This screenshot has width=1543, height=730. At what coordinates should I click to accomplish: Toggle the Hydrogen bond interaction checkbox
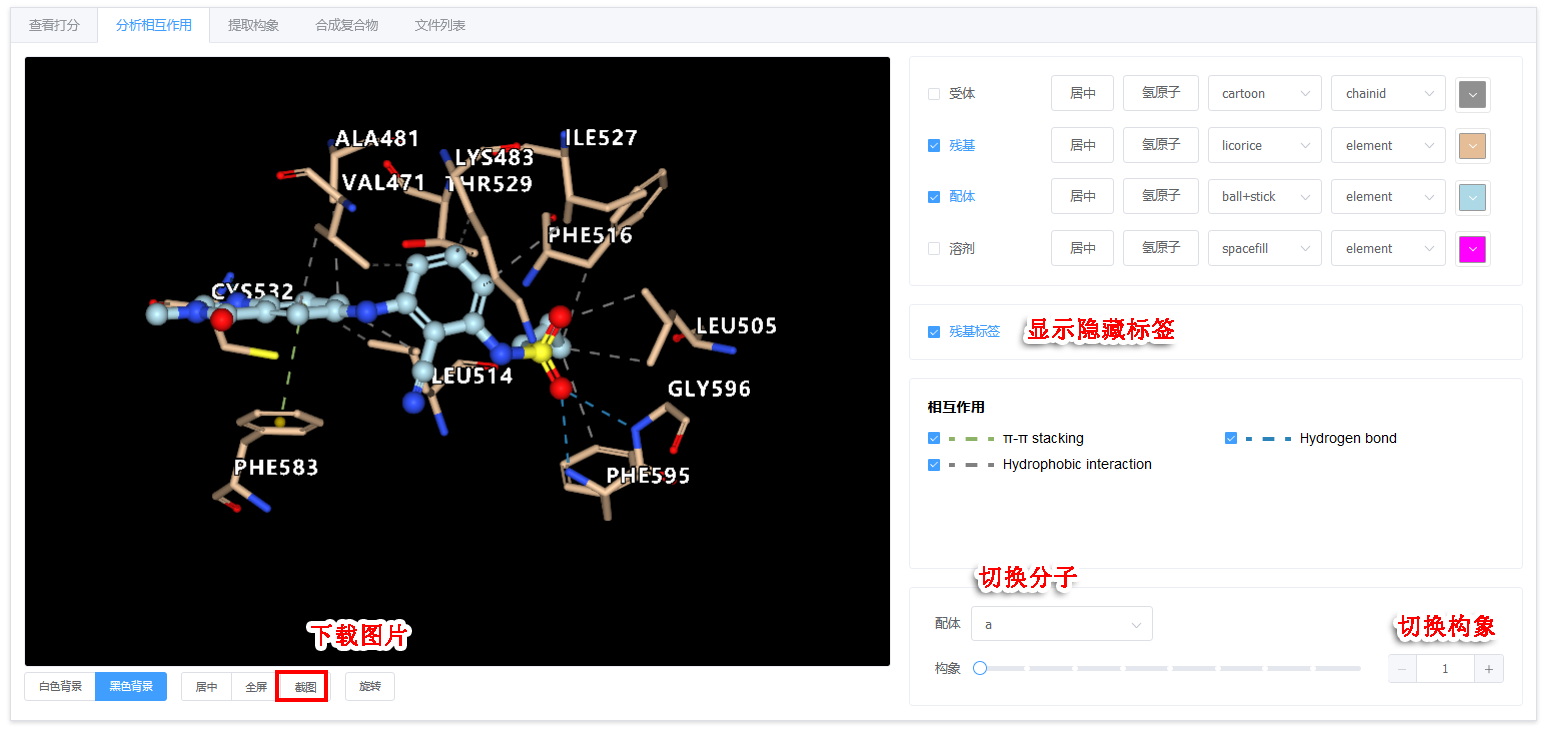1231,438
